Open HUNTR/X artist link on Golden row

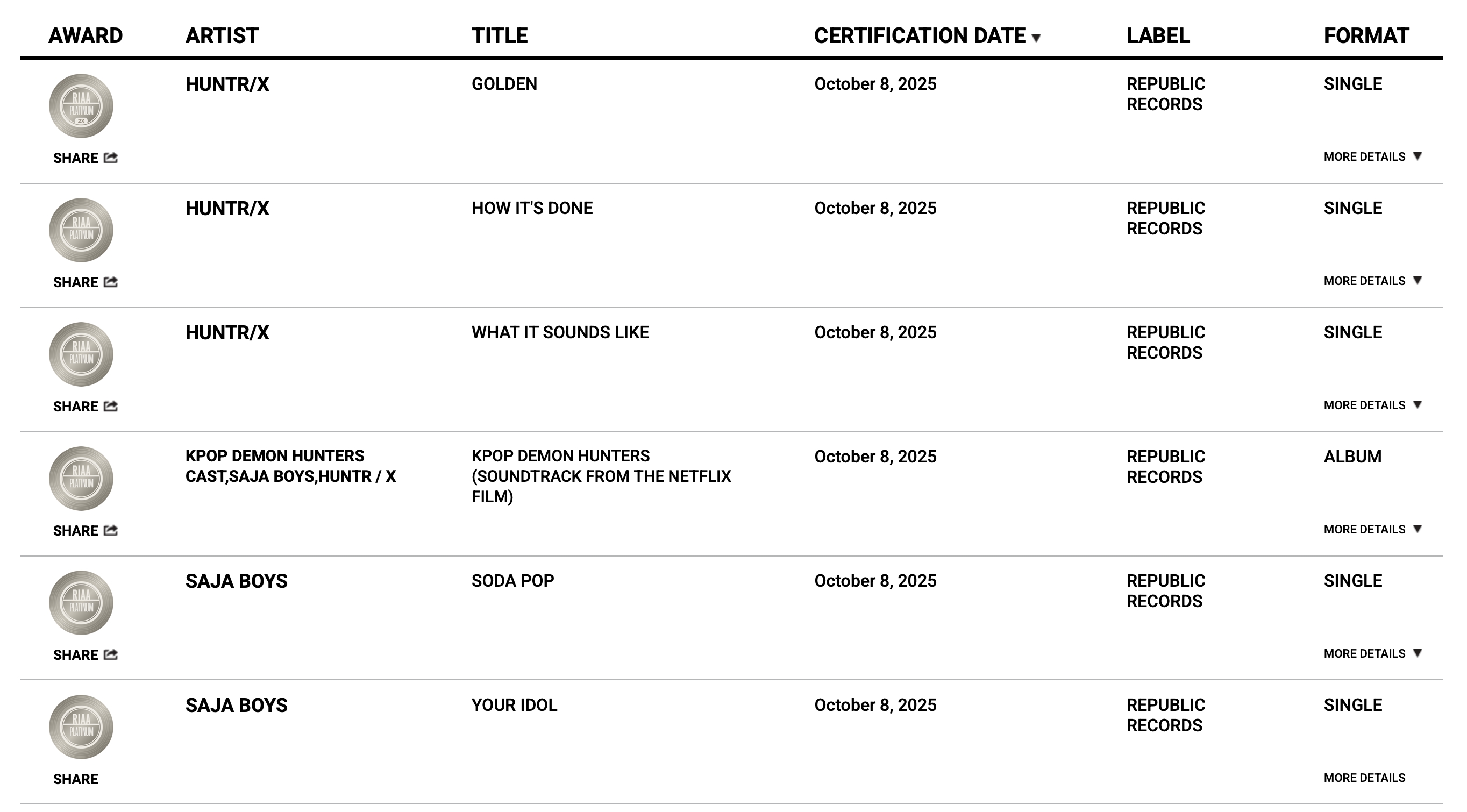pos(227,84)
